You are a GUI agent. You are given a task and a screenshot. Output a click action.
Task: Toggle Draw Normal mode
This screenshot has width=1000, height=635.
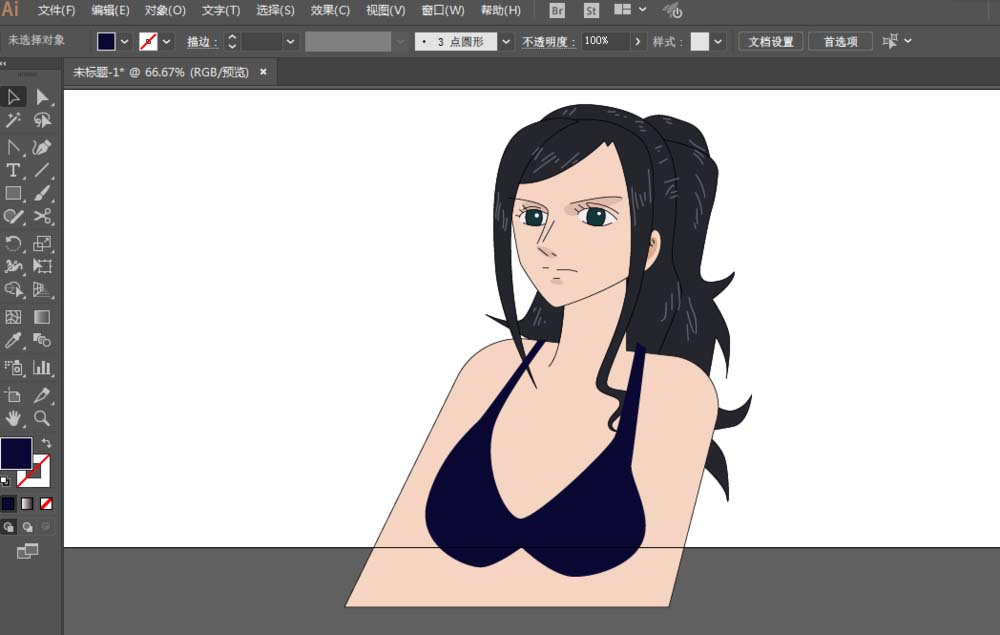tap(8, 527)
